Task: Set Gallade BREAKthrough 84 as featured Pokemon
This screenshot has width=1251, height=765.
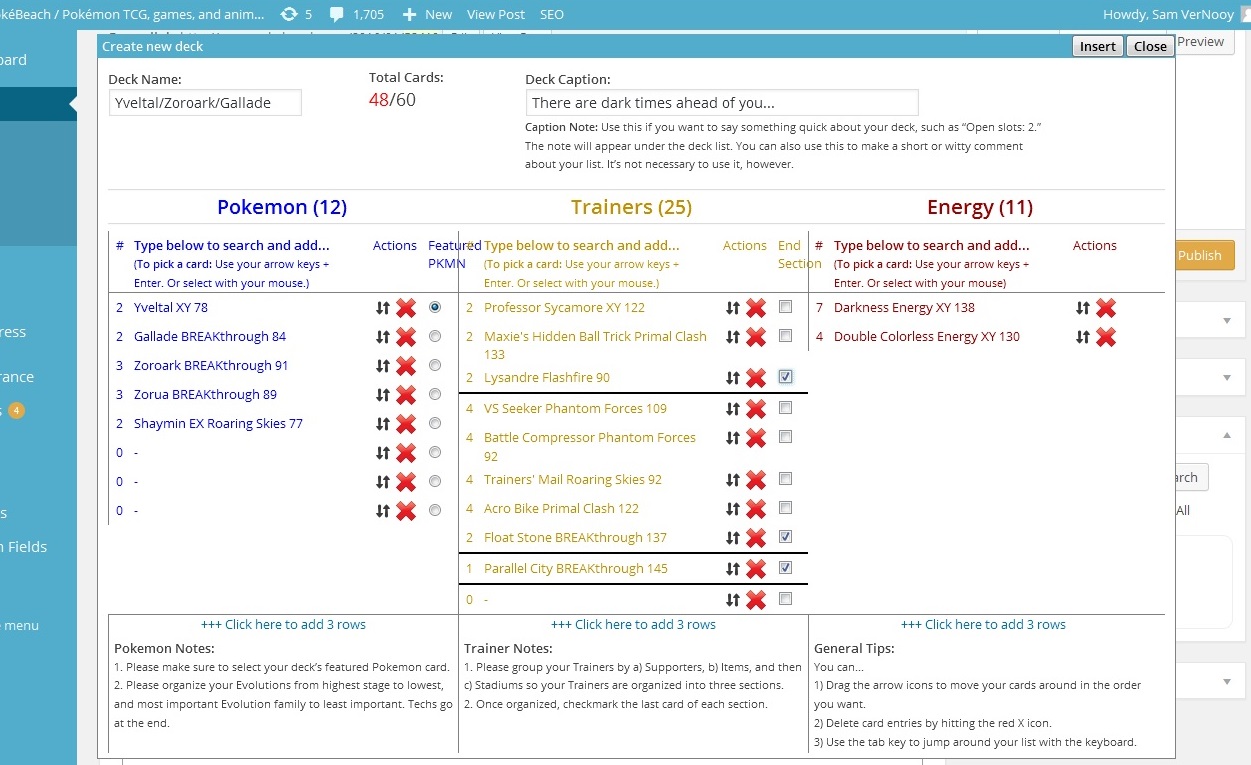Action: pyautogui.click(x=434, y=336)
